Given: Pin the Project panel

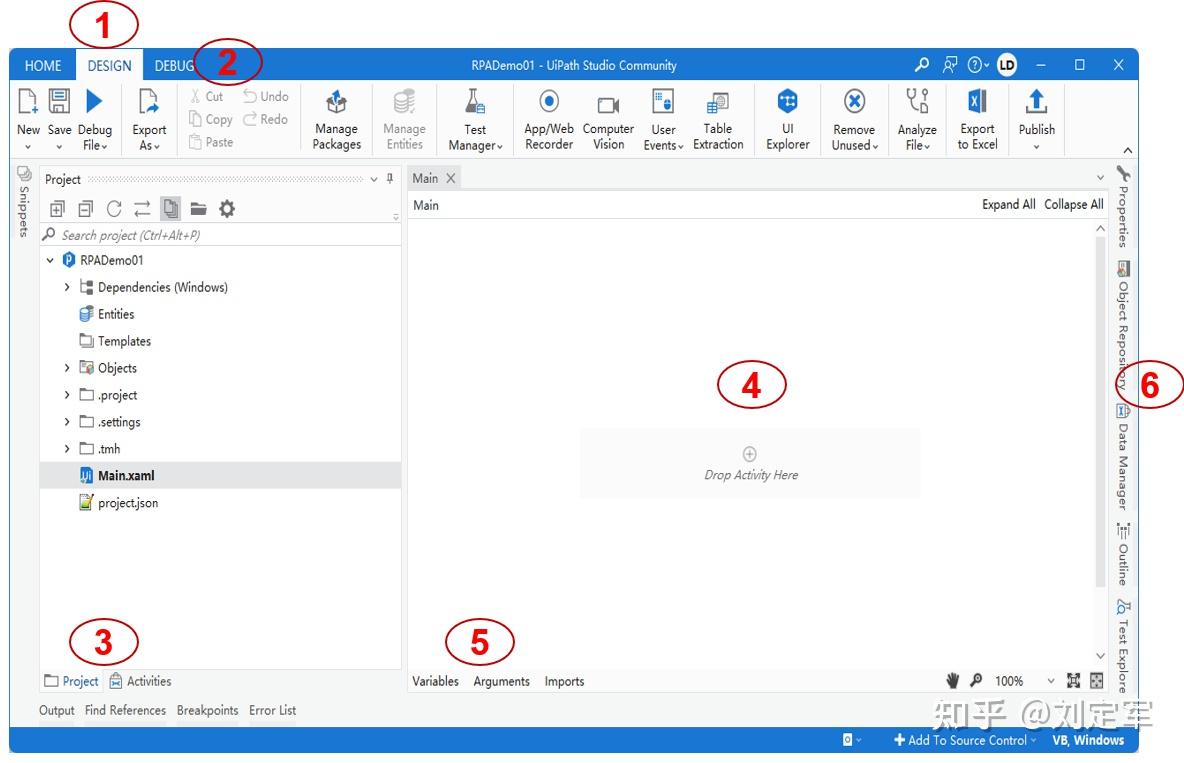Looking at the screenshot, I should pos(390,179).
